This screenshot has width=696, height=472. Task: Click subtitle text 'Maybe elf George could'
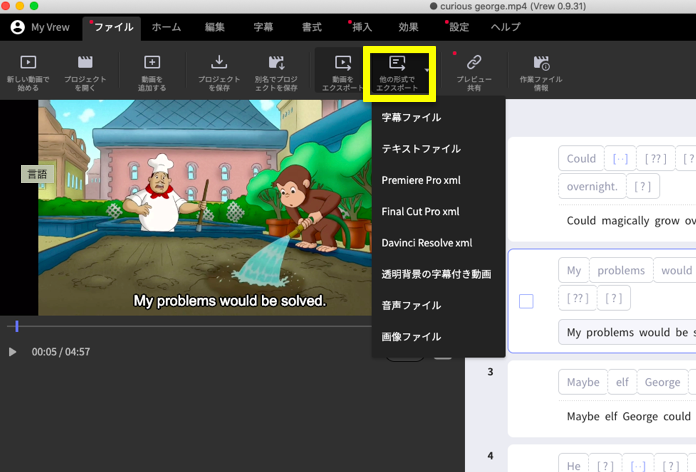629,416
